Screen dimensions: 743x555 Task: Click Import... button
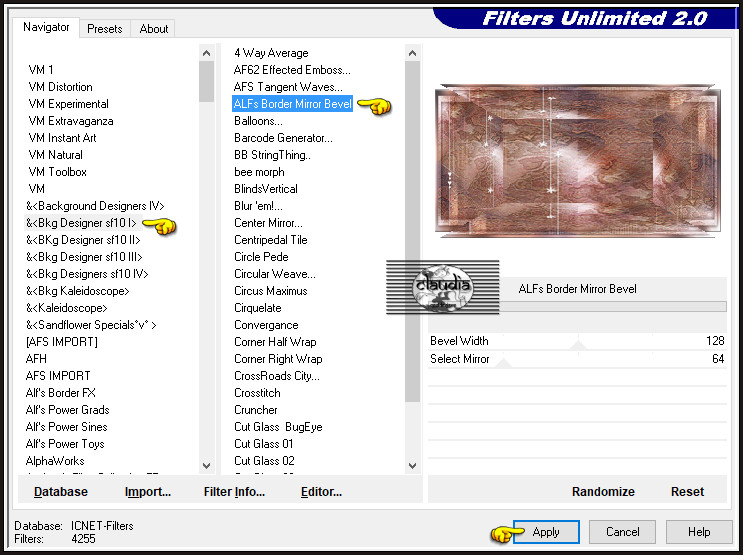pos(148,491)
